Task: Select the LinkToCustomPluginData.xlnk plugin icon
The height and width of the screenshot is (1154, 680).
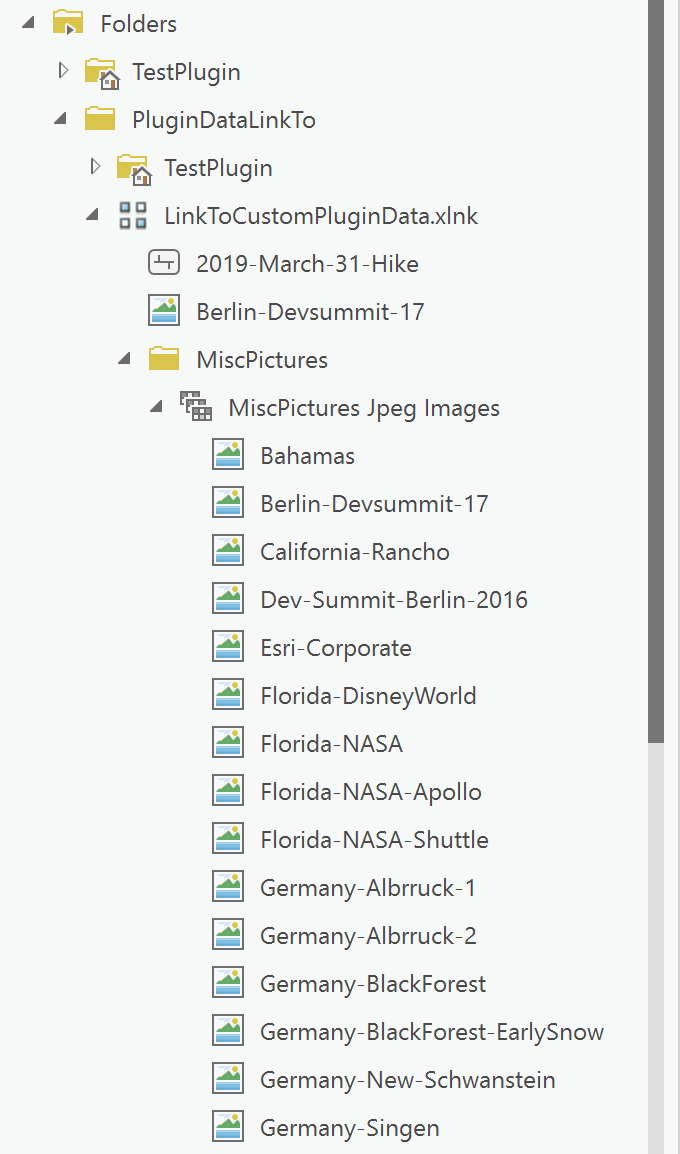Action: tap(133, 214)
